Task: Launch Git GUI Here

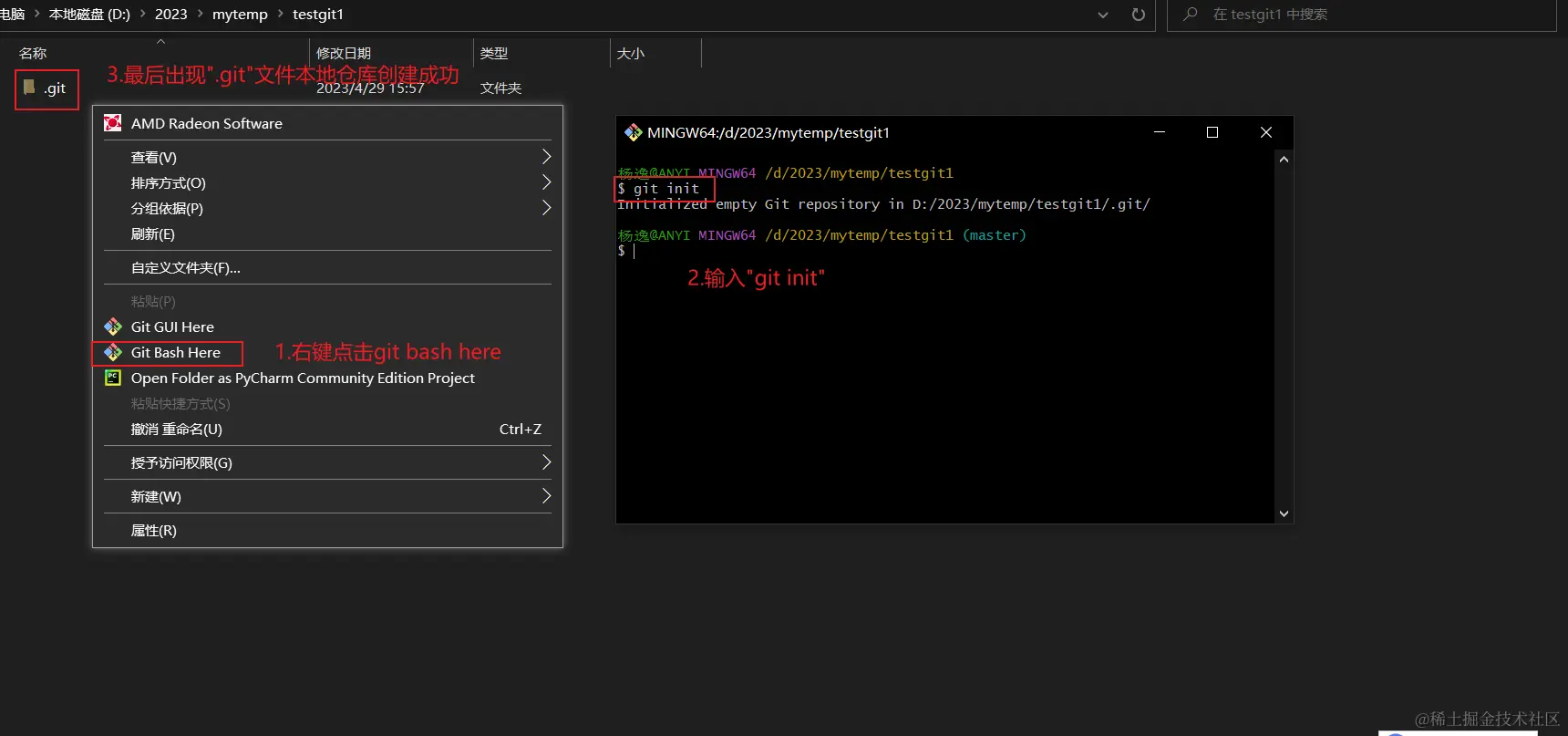Action: 327,327
